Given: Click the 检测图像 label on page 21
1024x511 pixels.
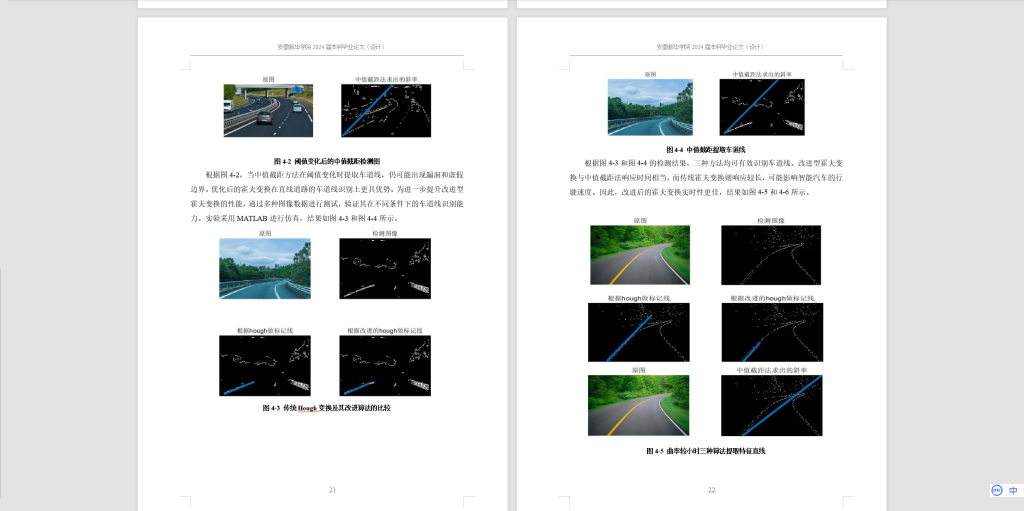Looking at the screenshot, I should pos(385,233).
